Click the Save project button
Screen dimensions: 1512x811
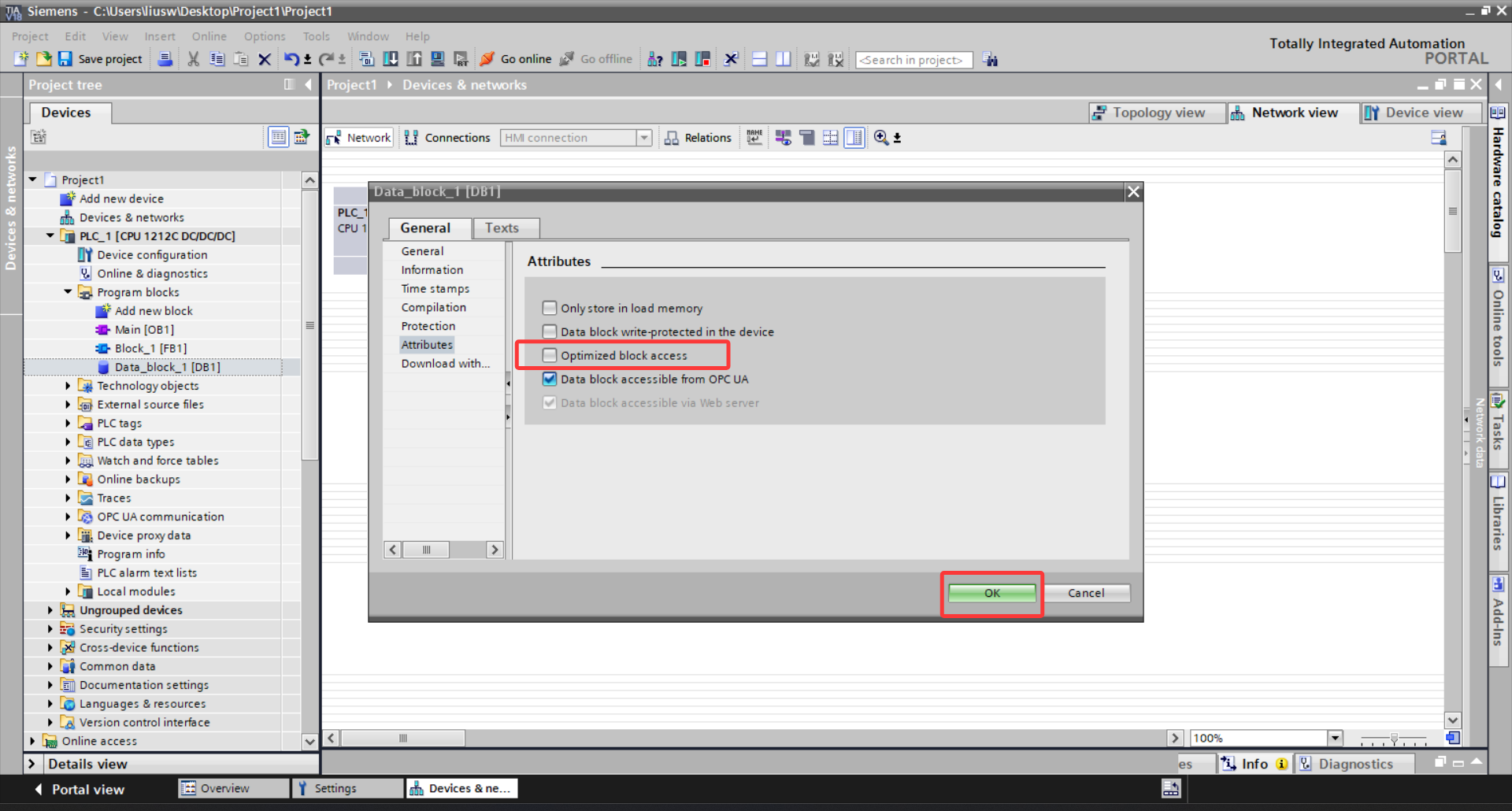(x=100, y=59)
